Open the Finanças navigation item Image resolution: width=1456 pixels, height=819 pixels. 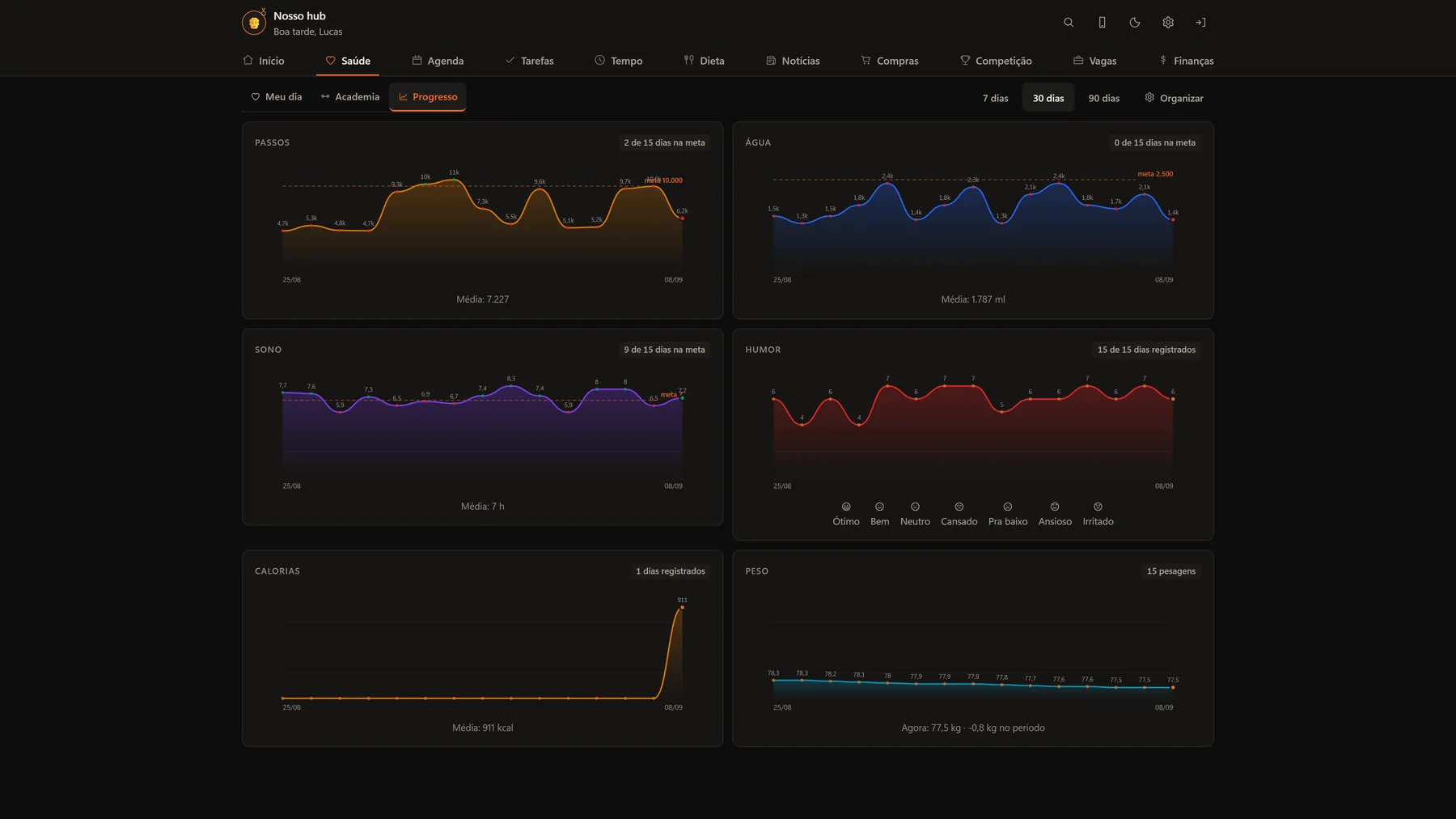1187,61
